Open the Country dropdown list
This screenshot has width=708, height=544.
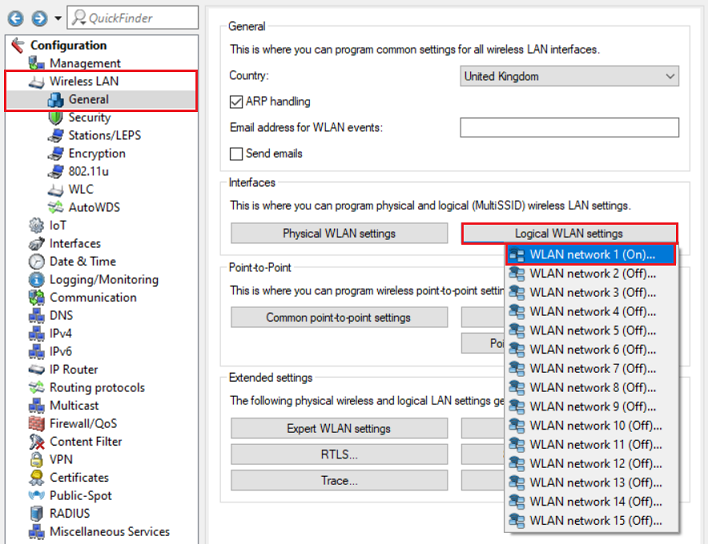click(569, 76)
